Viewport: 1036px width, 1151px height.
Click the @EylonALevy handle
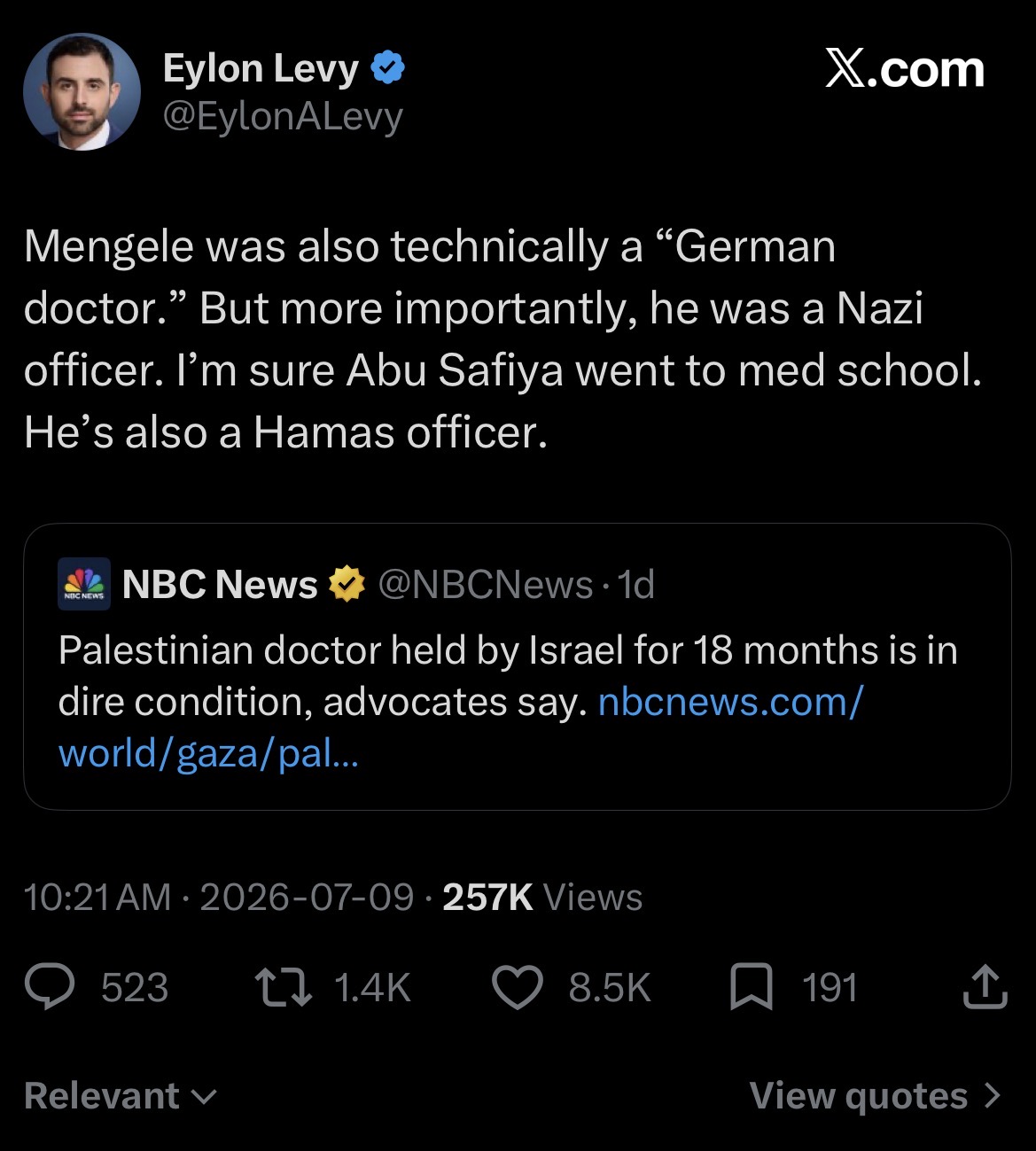283,116
